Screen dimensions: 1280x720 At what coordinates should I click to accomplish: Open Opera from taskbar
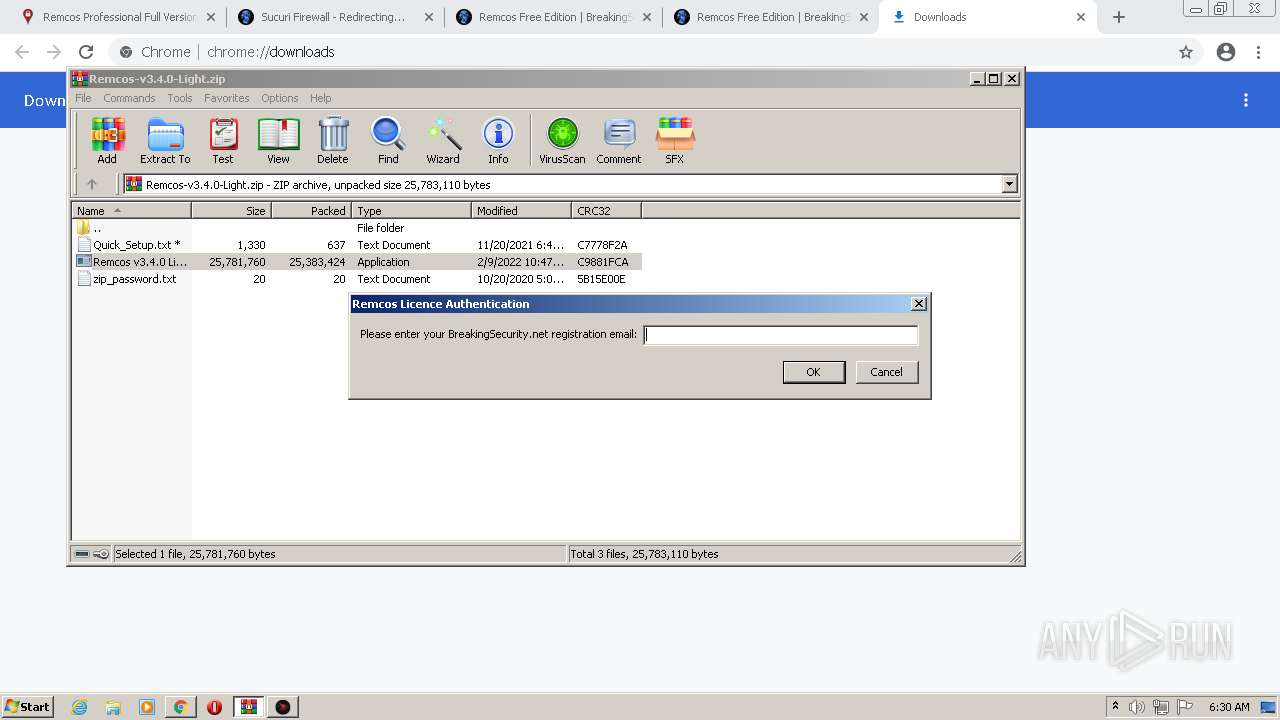click(214, 707)
